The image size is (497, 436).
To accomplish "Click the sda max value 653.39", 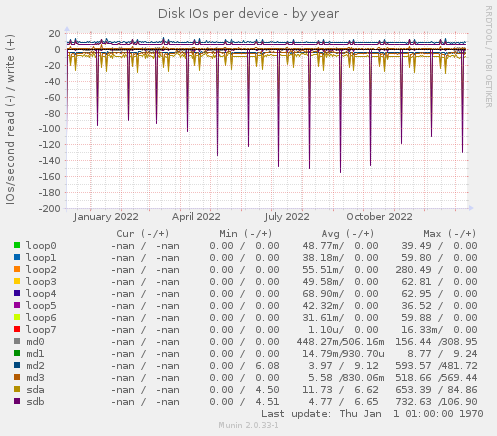I will 413,390.
